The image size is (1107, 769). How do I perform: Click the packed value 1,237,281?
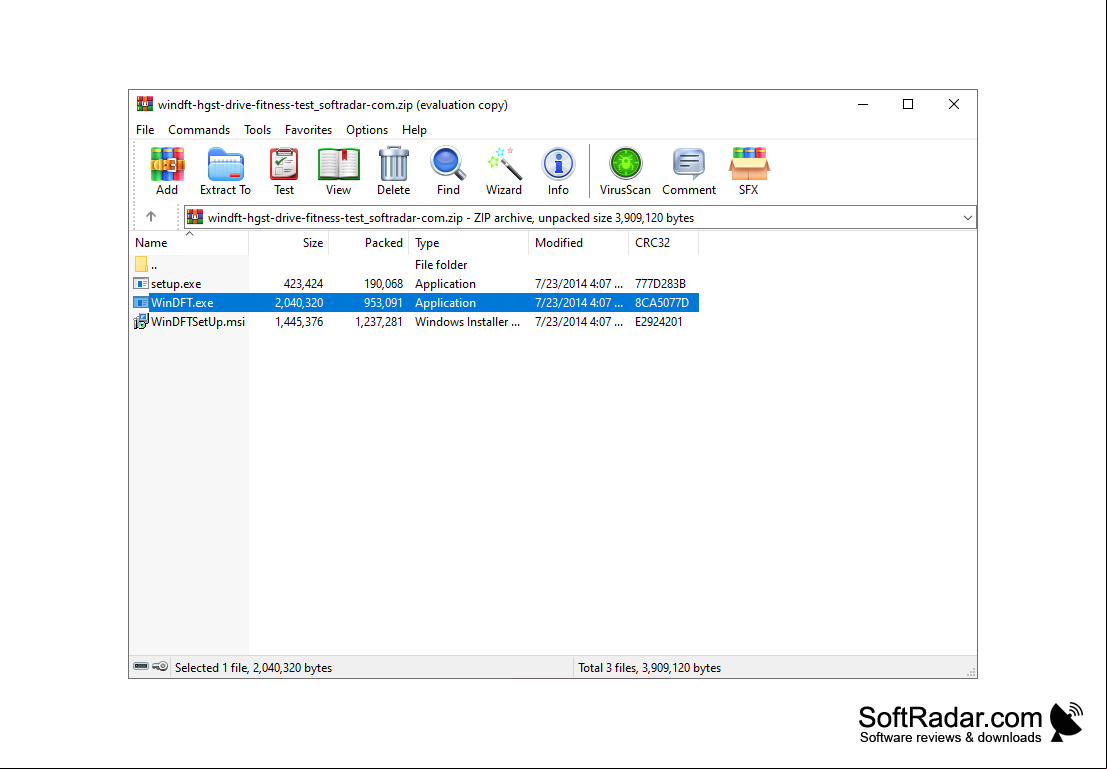tap(379, 322)
